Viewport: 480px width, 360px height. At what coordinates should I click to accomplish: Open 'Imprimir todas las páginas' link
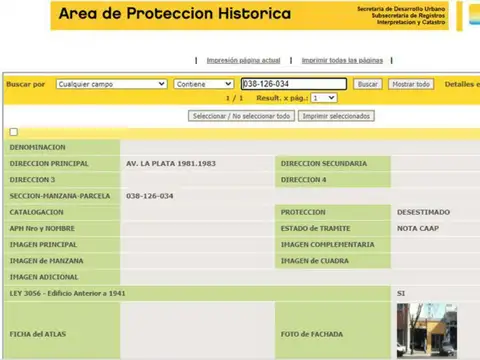coord(342,60)
